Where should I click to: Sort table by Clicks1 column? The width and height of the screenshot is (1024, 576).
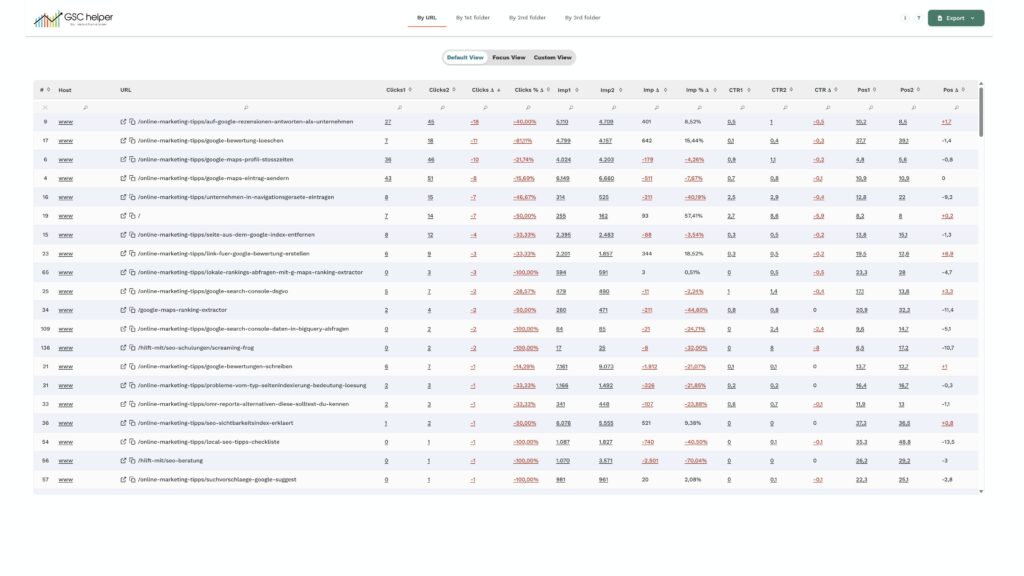tap(398, 90)
